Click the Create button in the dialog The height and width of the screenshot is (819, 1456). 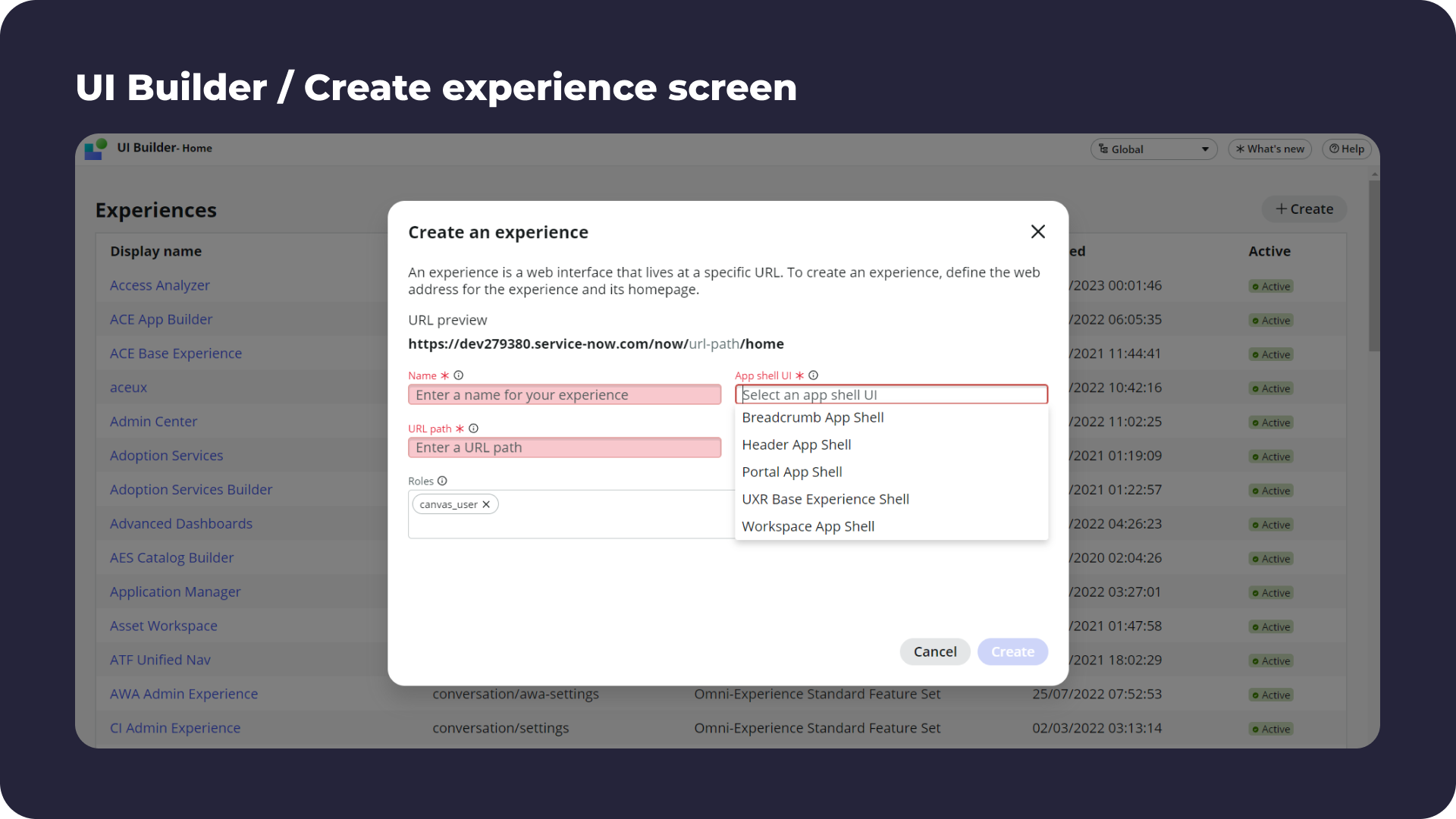coord(1012,651)
